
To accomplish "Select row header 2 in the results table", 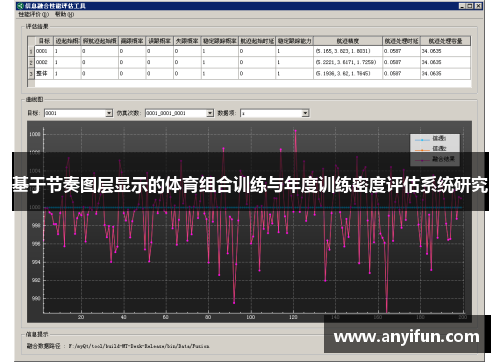I will 31,62.
